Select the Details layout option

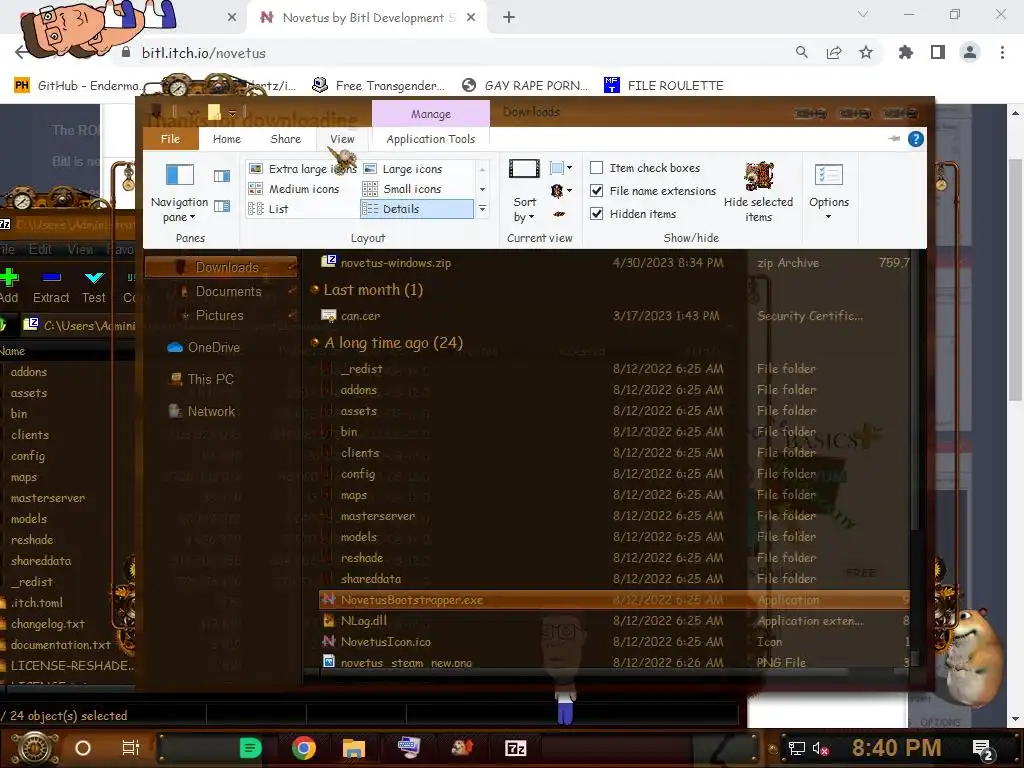point(417,209)
